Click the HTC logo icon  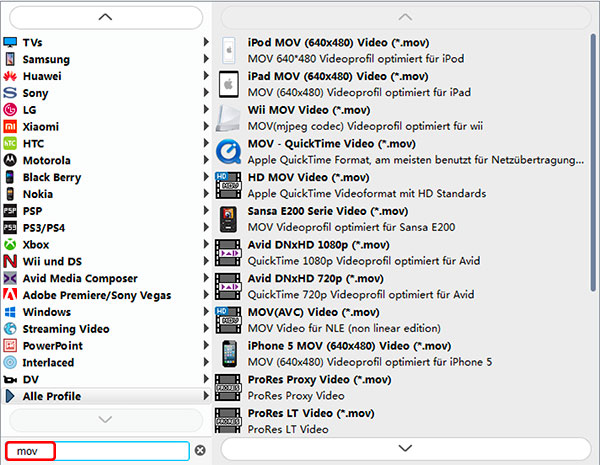[10, 143]
